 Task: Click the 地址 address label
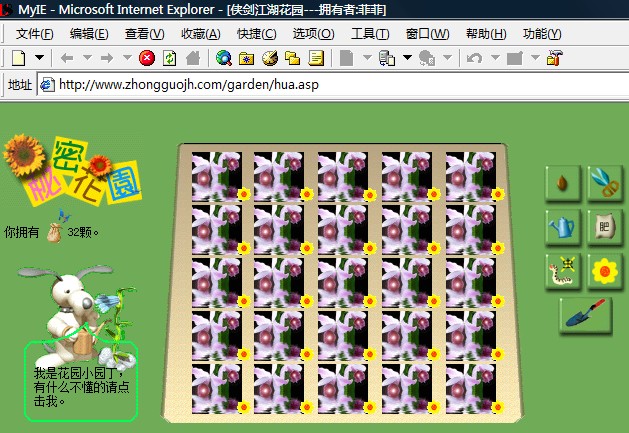pos(20,85)
